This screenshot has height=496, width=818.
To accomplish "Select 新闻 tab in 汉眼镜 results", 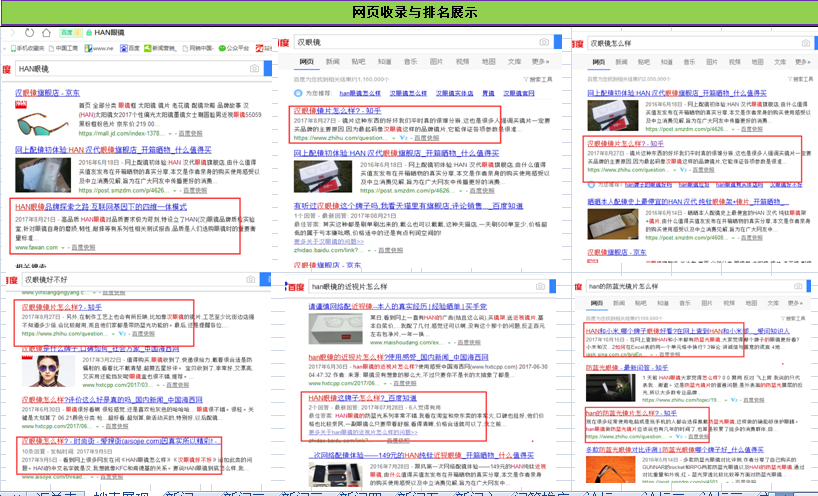I will 332,62.
